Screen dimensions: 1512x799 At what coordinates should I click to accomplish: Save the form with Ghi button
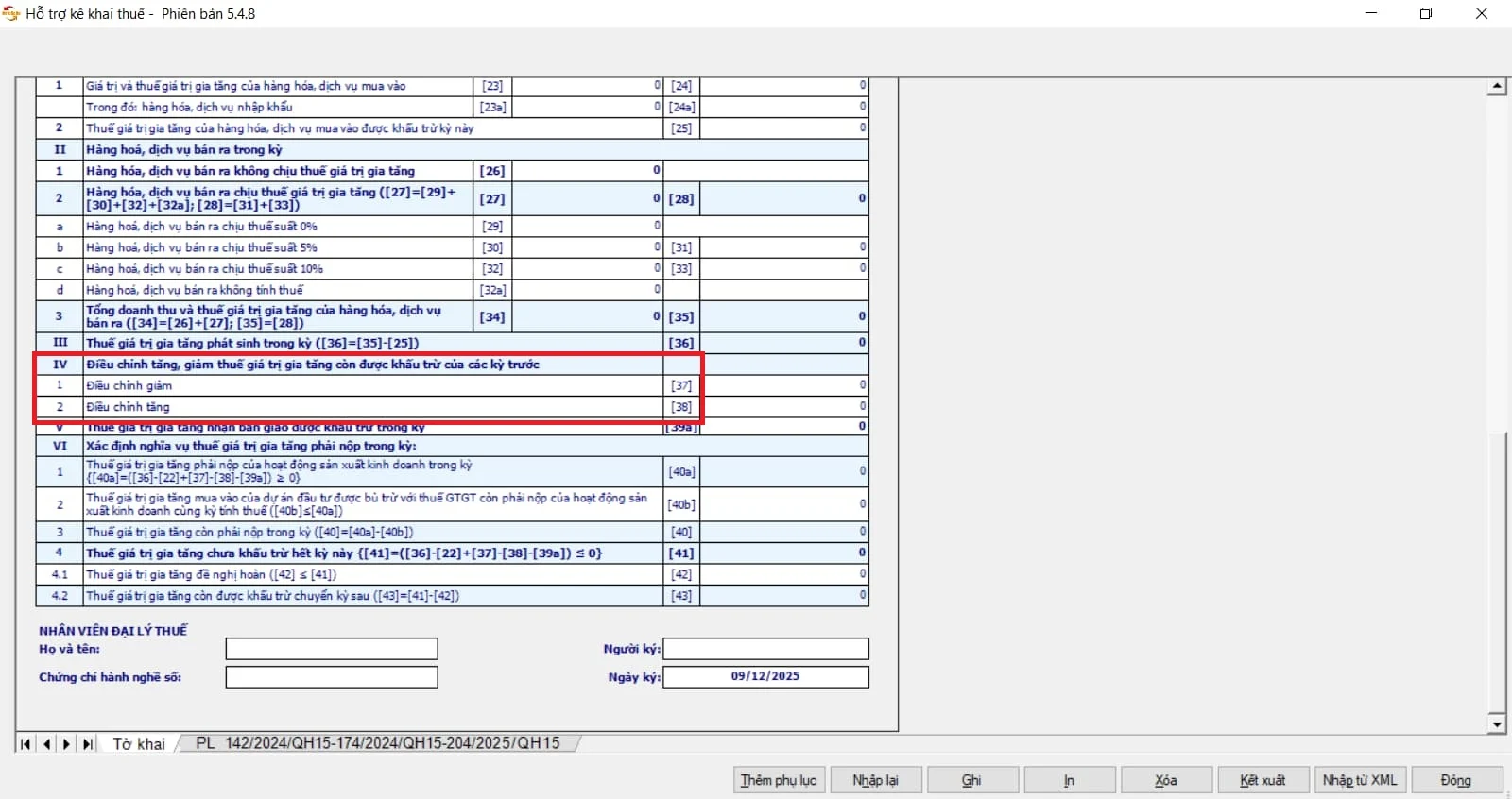pos(971,780)
